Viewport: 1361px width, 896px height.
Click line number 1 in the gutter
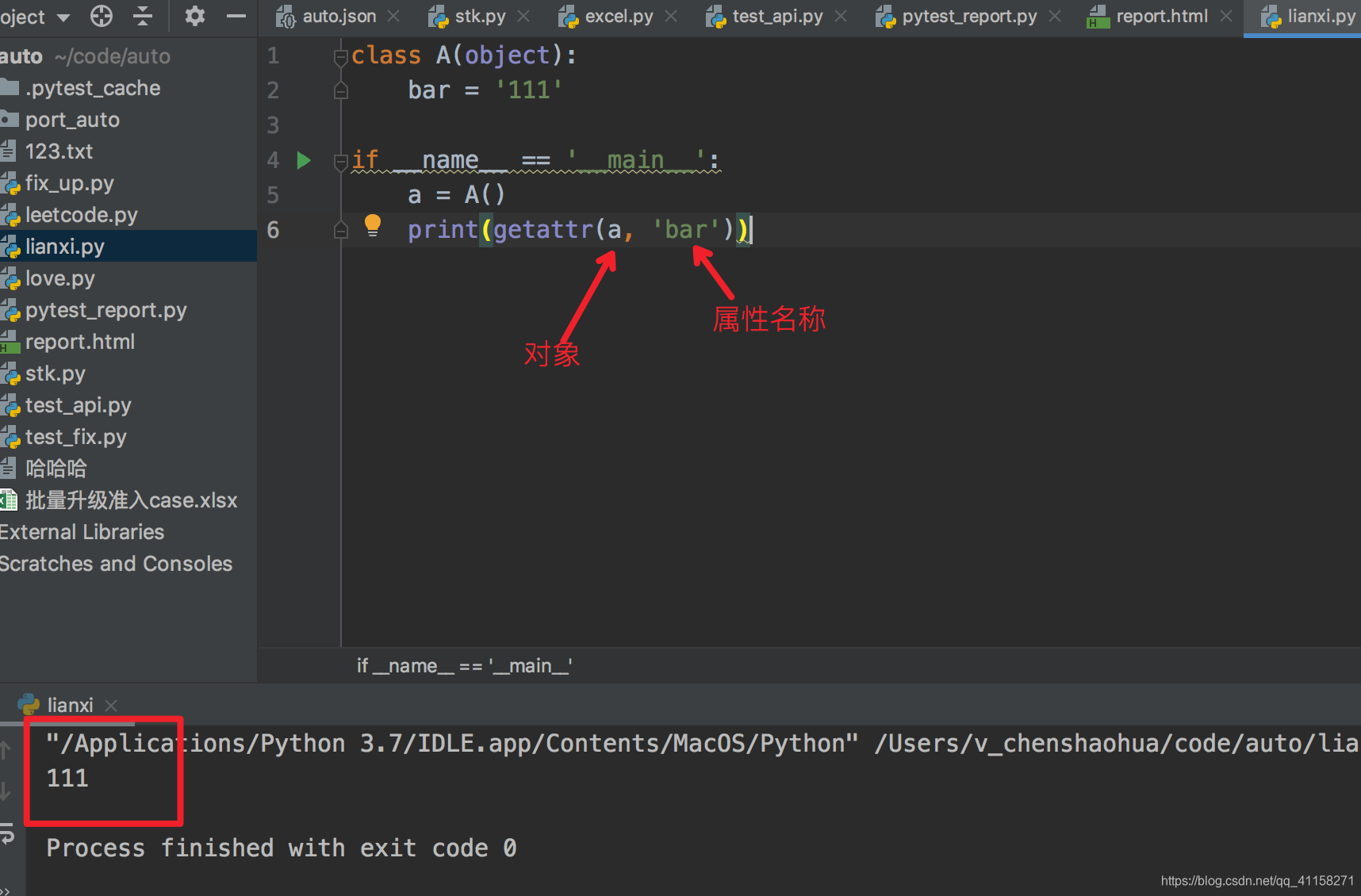(x=273, y=56)
